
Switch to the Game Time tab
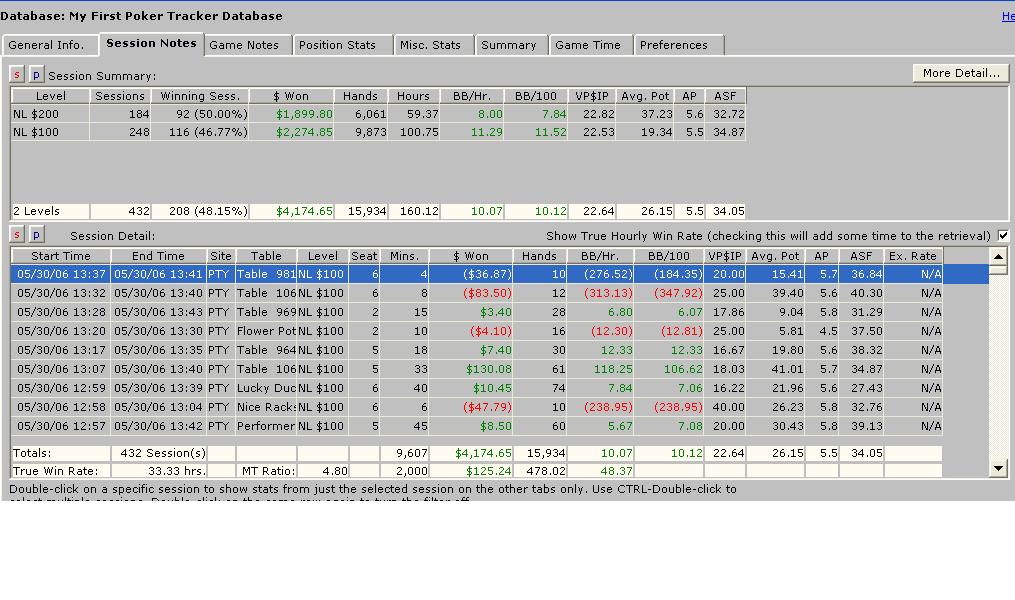point(587,45)
